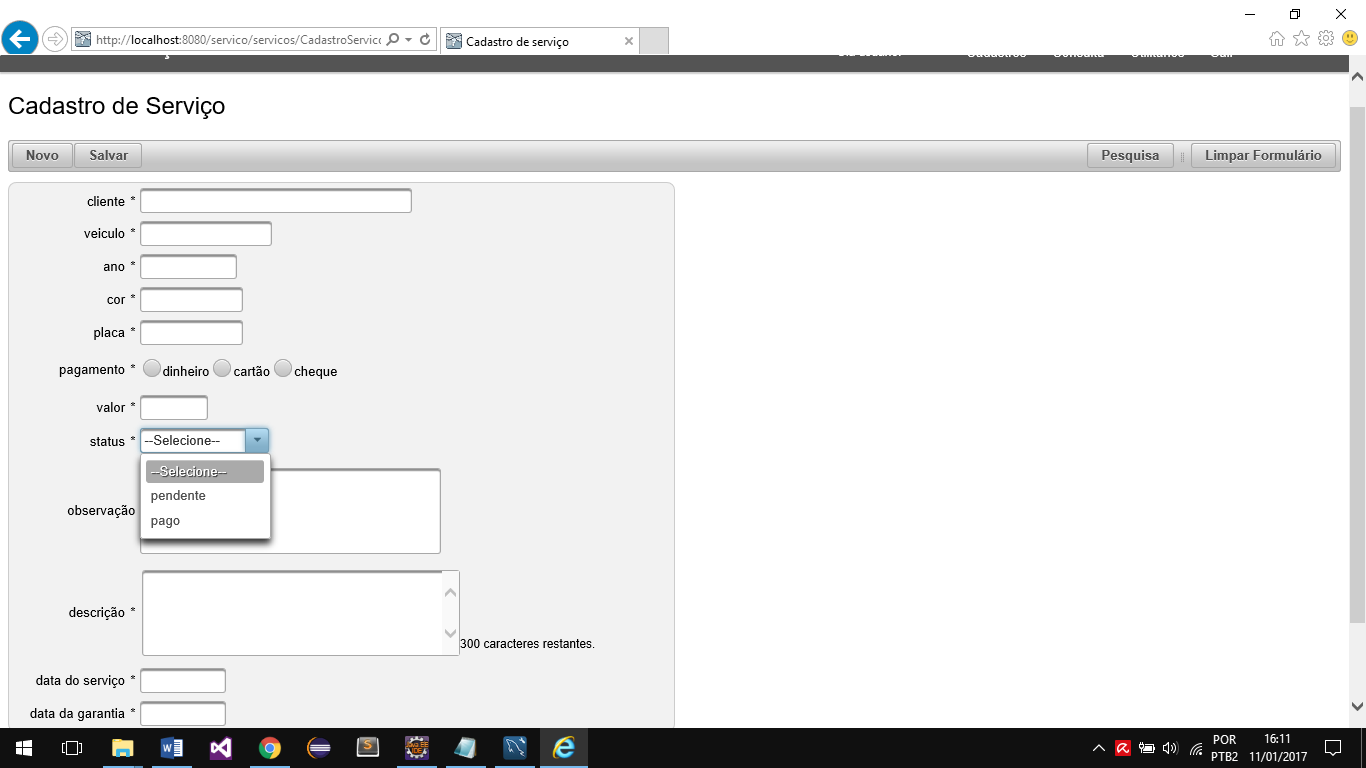Open Task View on the taskbar
This screenshot has height=768, width=1366.
(71, 748)
